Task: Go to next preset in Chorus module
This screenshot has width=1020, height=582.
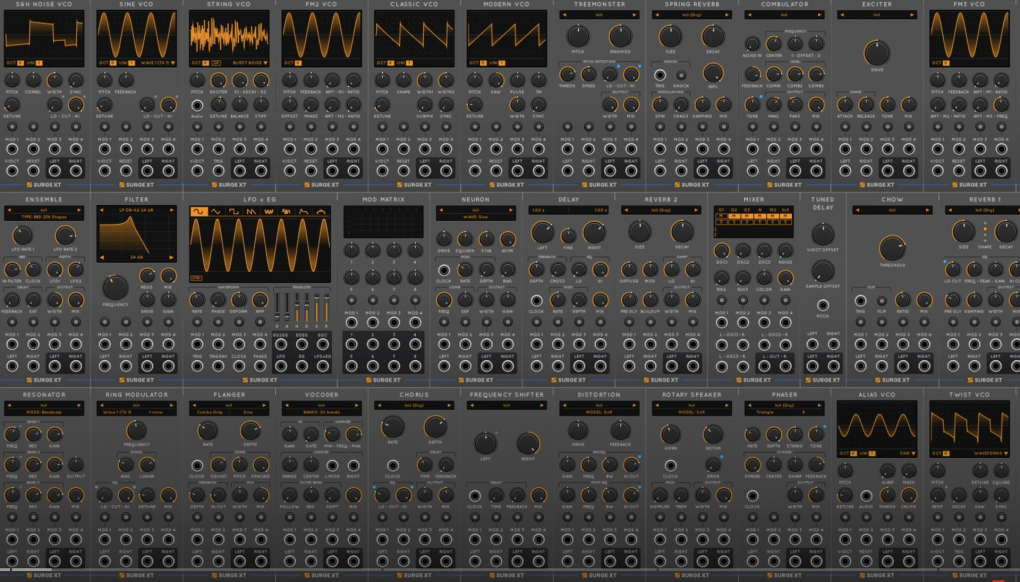Action: coord(450,406)
